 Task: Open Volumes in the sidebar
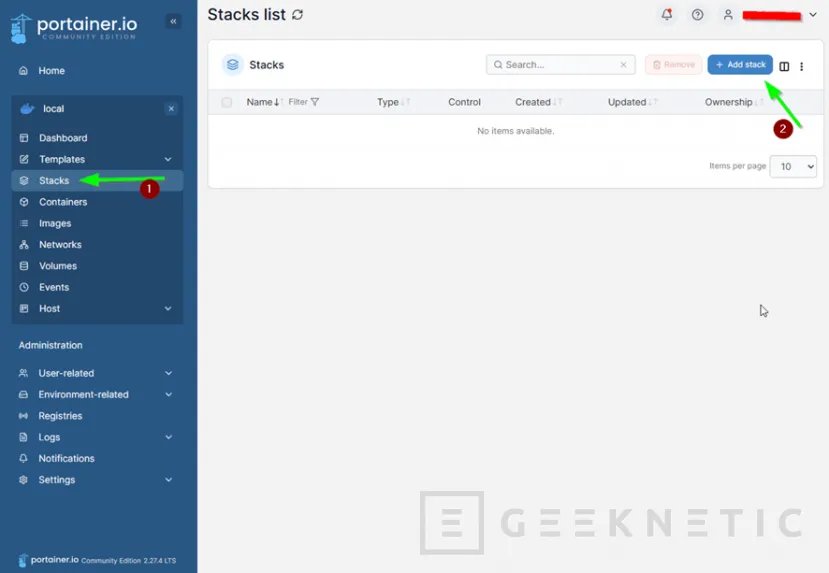coord(58,266)
